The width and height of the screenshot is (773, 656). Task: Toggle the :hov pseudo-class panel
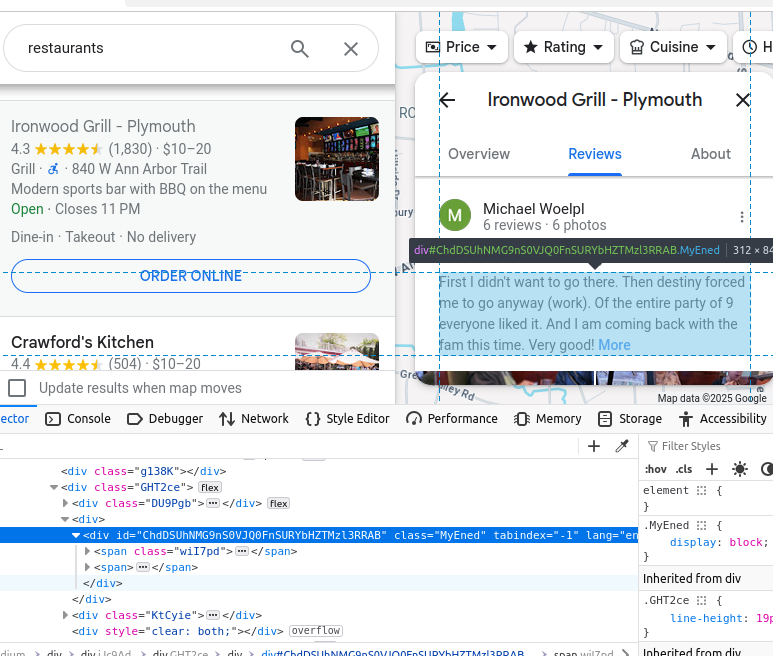pyautogui.click(x=656, y=469)
